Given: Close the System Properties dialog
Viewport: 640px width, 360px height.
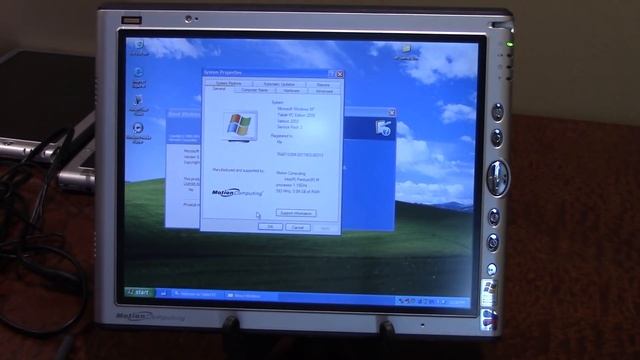Looking at the screenshot, I should (x=340, y=74).
